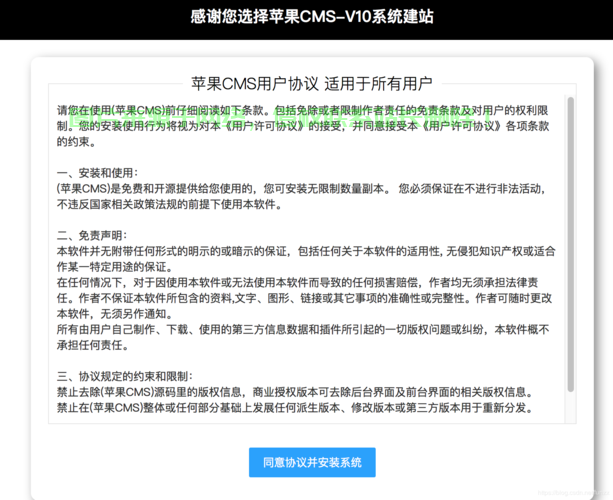Click the section heading 三、协议规定的约束和限制:
Image resolution: width=613 pixels, height=500 pixels.
(125, 376)
